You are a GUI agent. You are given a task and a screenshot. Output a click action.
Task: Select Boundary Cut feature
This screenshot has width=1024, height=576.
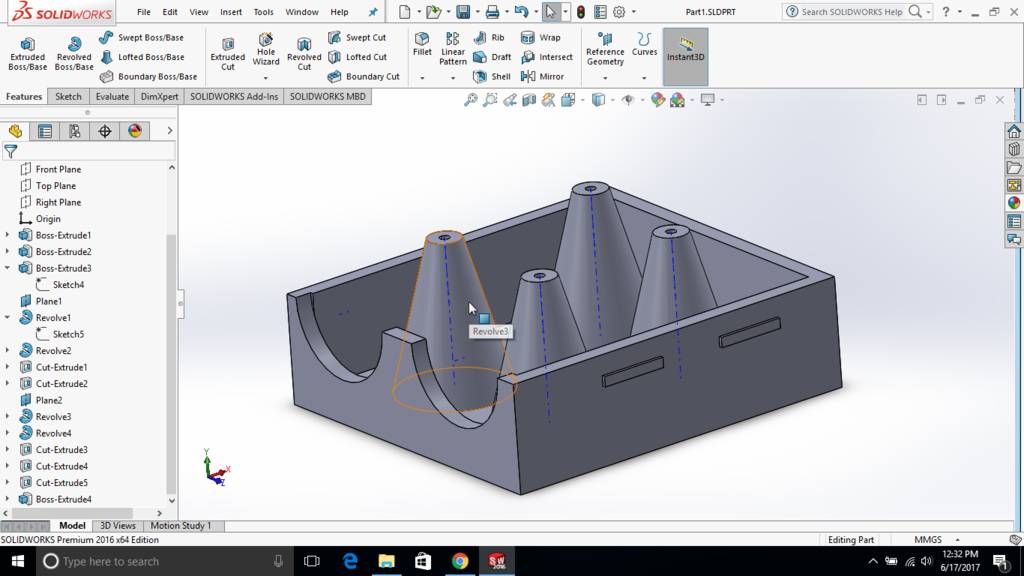(x=364, y=76)
